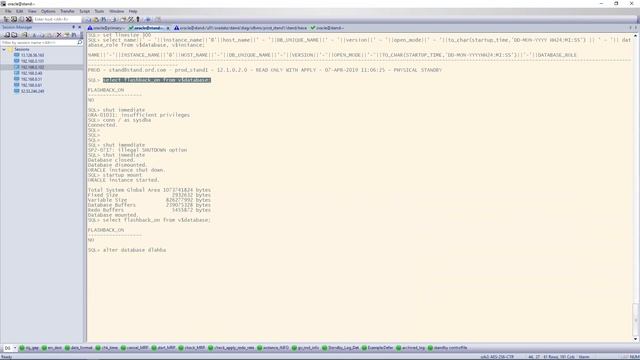Click the rightmost Session Manager panel toolbar icon
The height and width of the screenshot is (360, 640).
pyautogui.click(x=74, y=35)
